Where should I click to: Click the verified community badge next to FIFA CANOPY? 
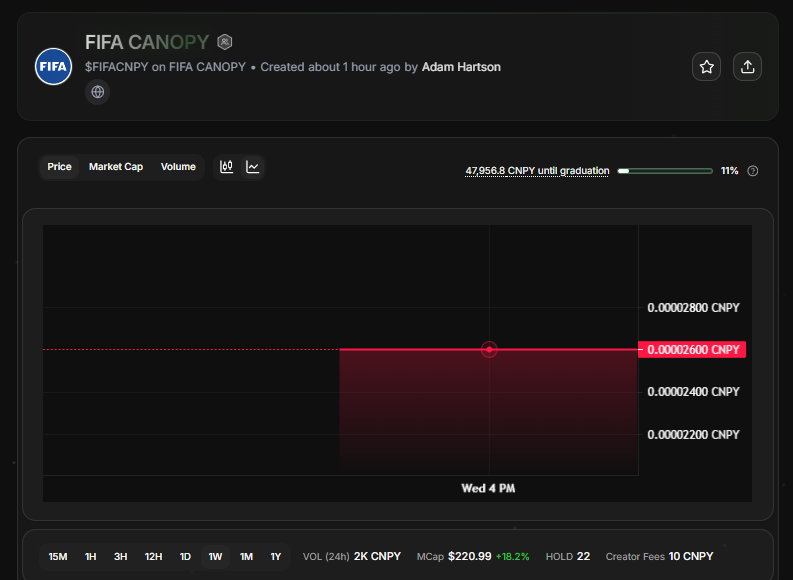point(225,42)
